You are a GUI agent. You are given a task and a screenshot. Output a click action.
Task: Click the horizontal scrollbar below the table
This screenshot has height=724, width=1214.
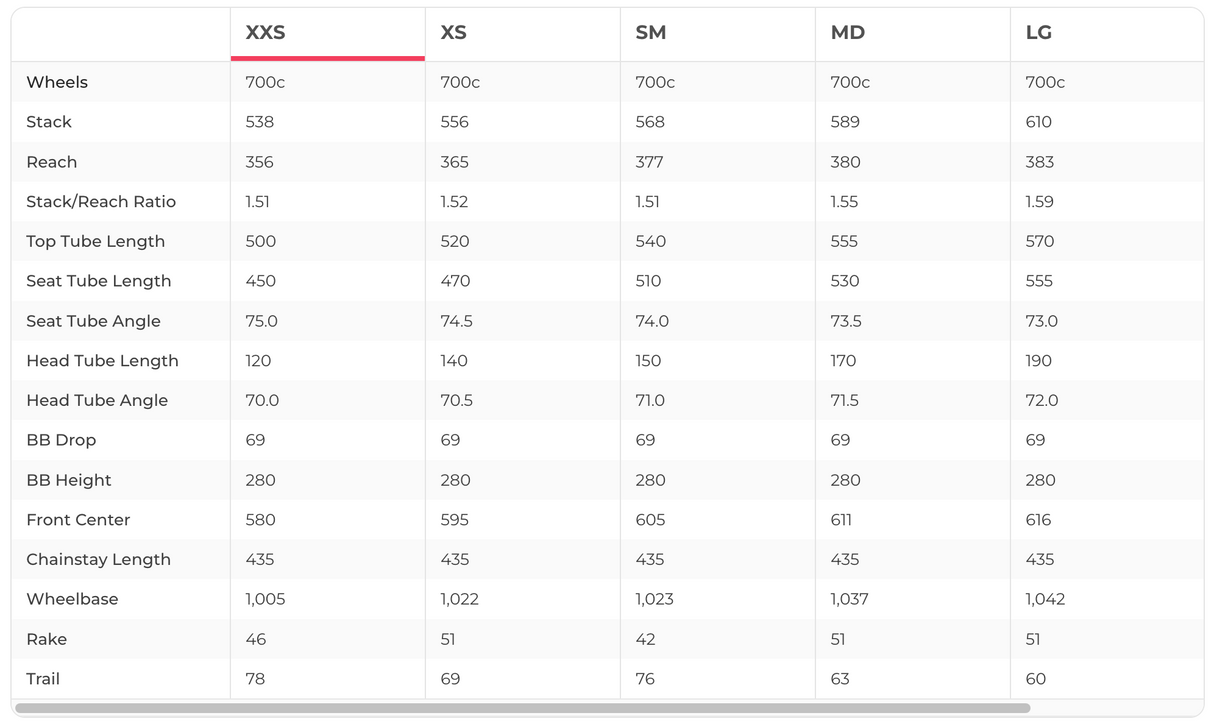pyautogui.click(x=522, y=708)
